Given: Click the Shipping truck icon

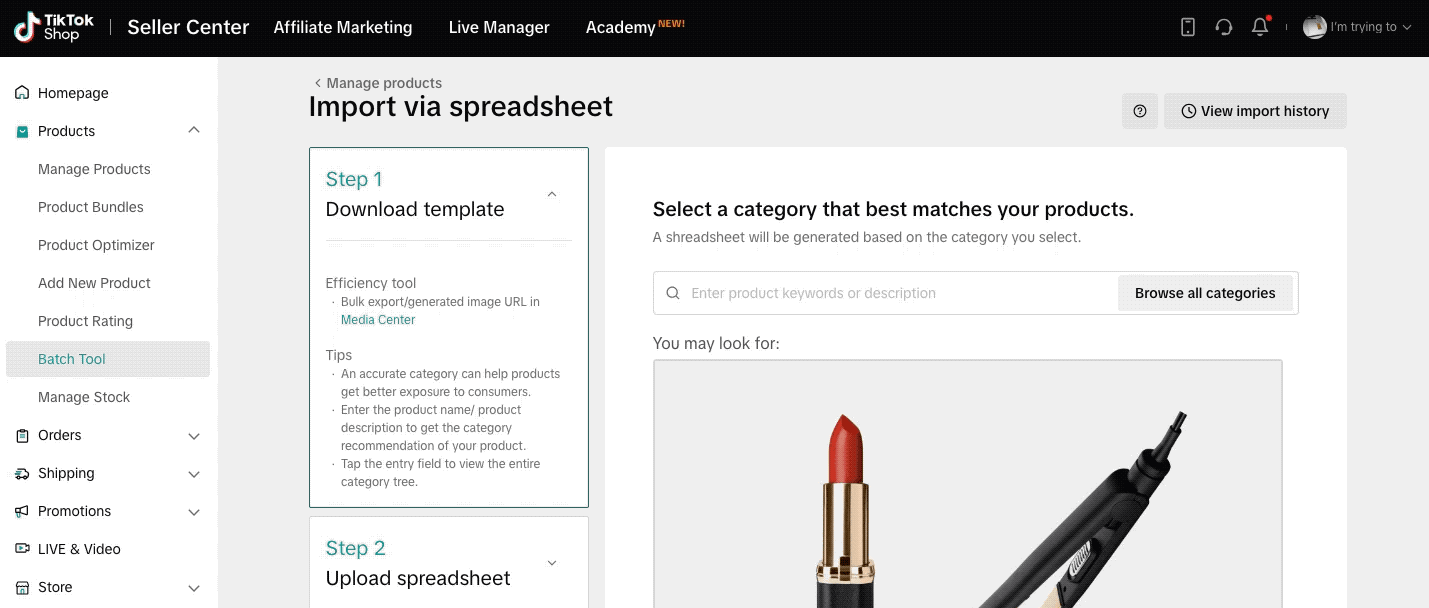Looking at the screenshot, I should tap(22, 473).
